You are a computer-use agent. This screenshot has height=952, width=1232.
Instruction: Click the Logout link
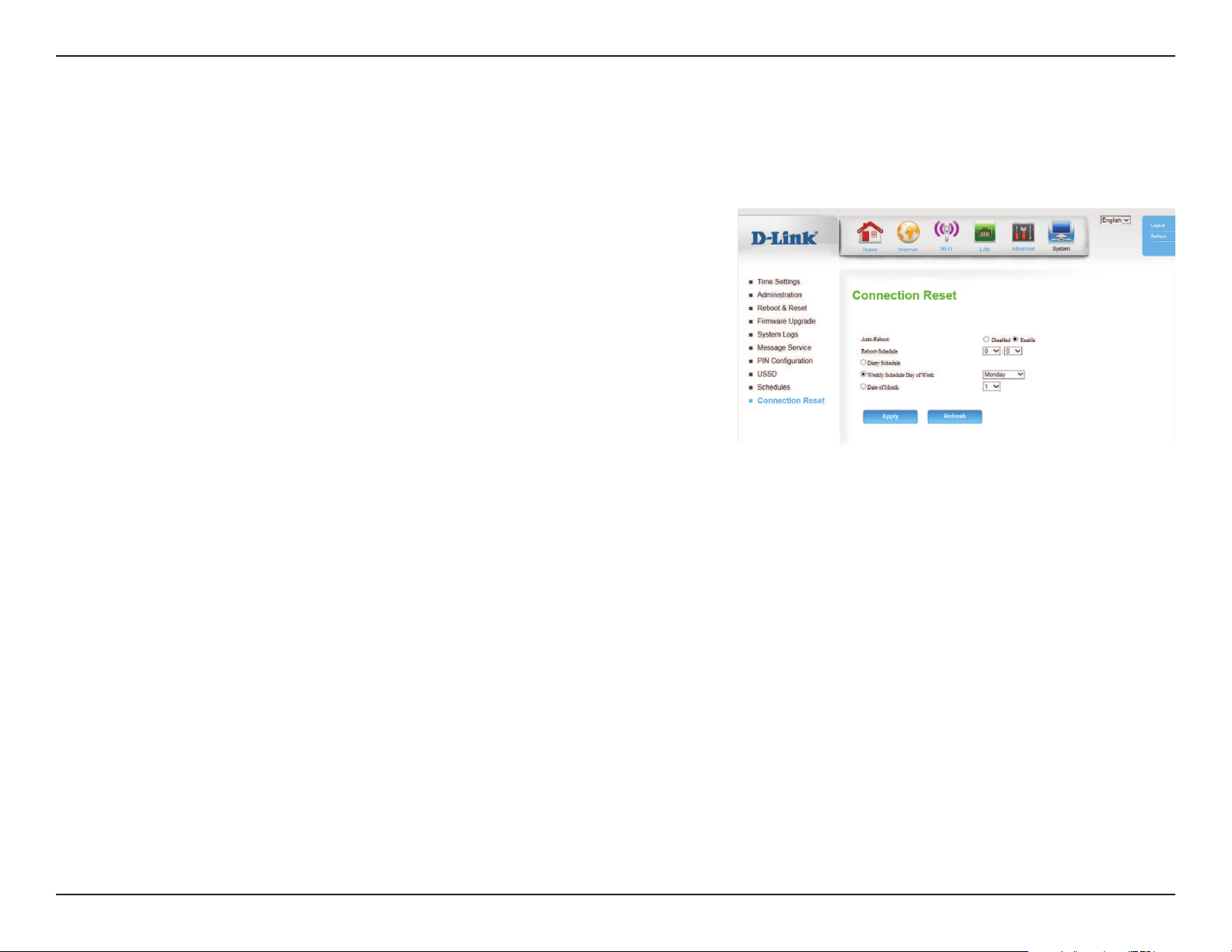coord(1158,225)
